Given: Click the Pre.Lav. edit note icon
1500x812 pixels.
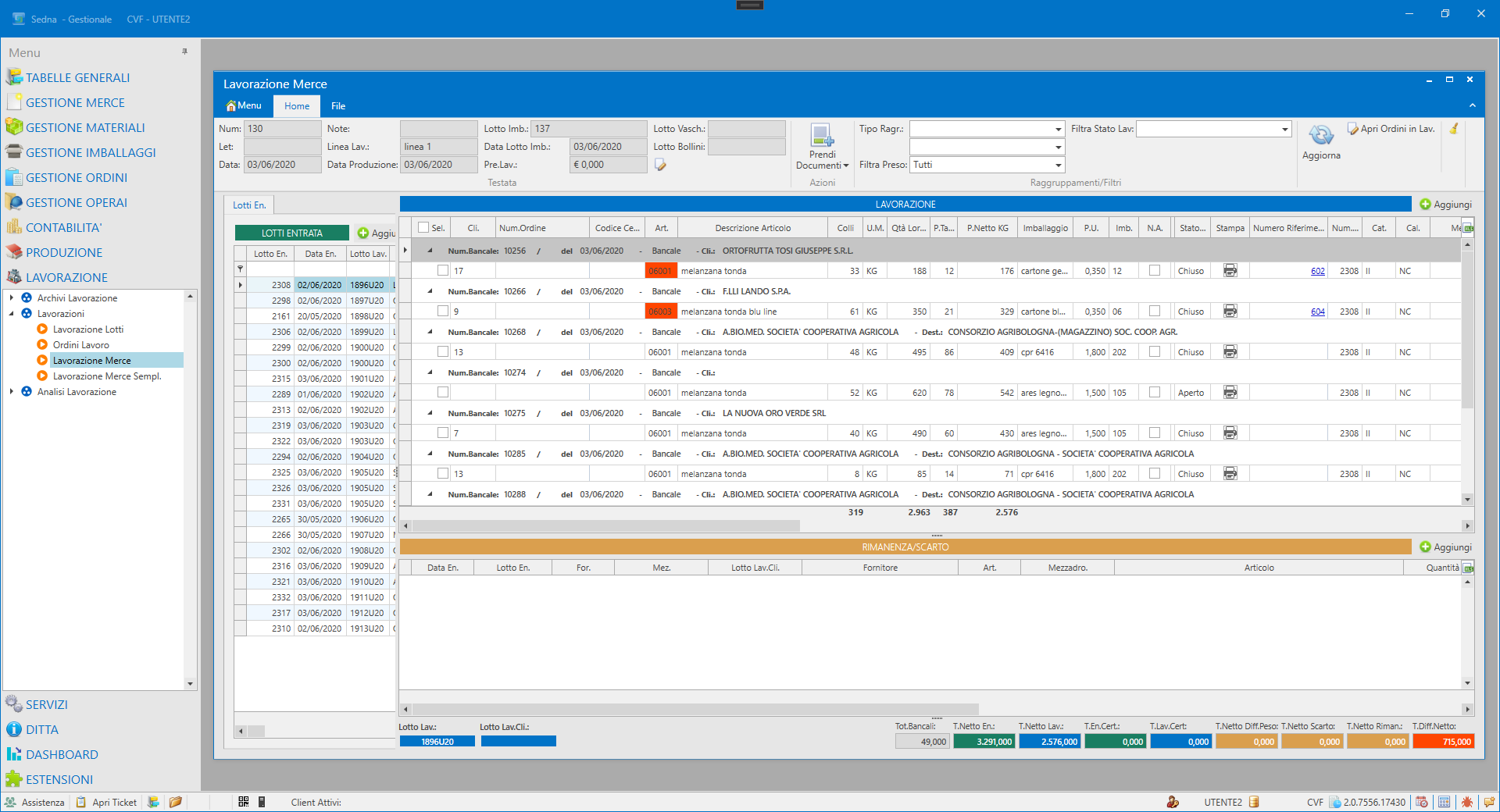Looking at the screenshot, I should pos(660,165).
